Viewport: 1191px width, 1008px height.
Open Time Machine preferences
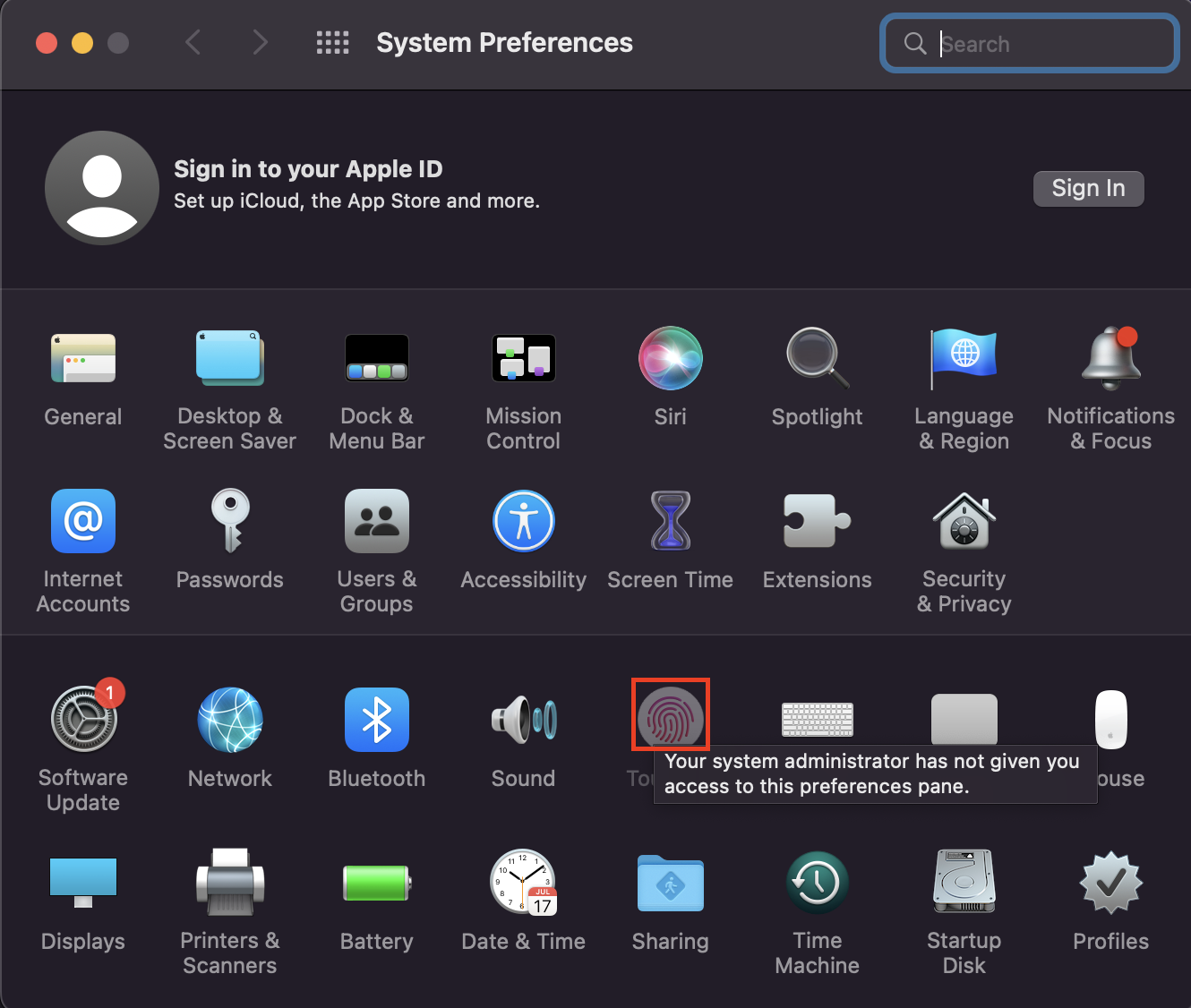pos(818,883)
